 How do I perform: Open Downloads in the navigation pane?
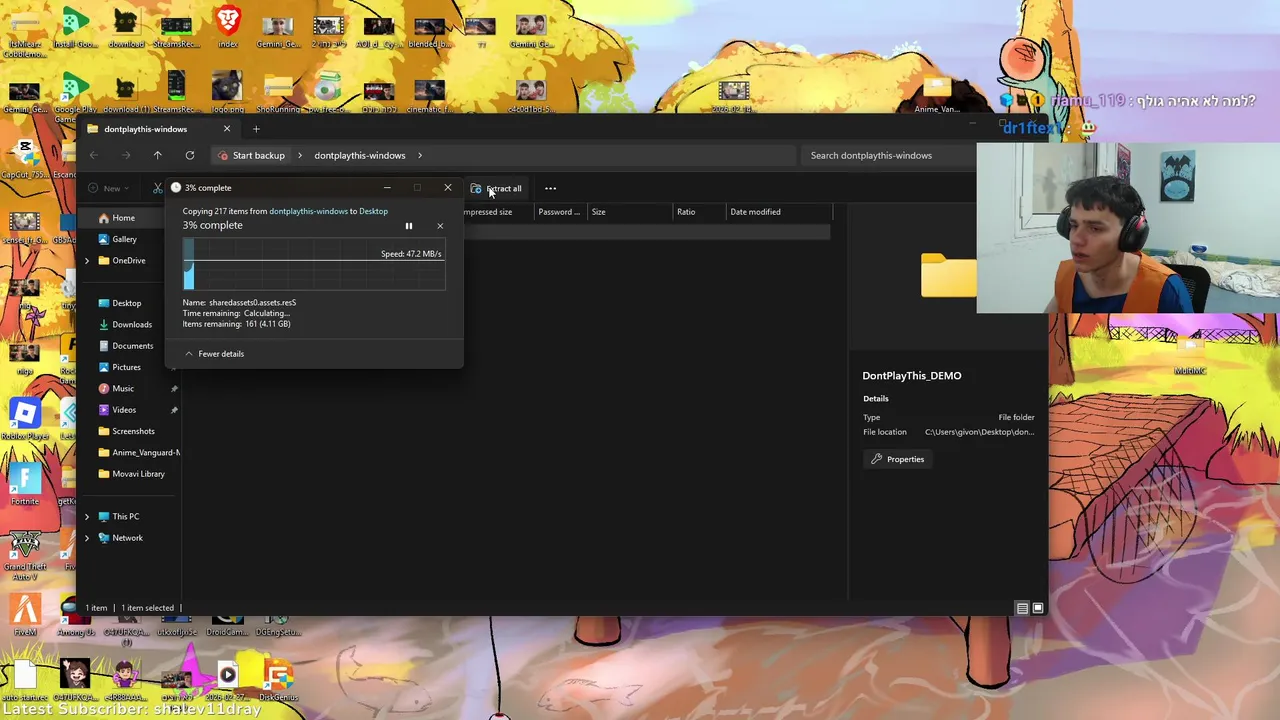click(131, 324)
